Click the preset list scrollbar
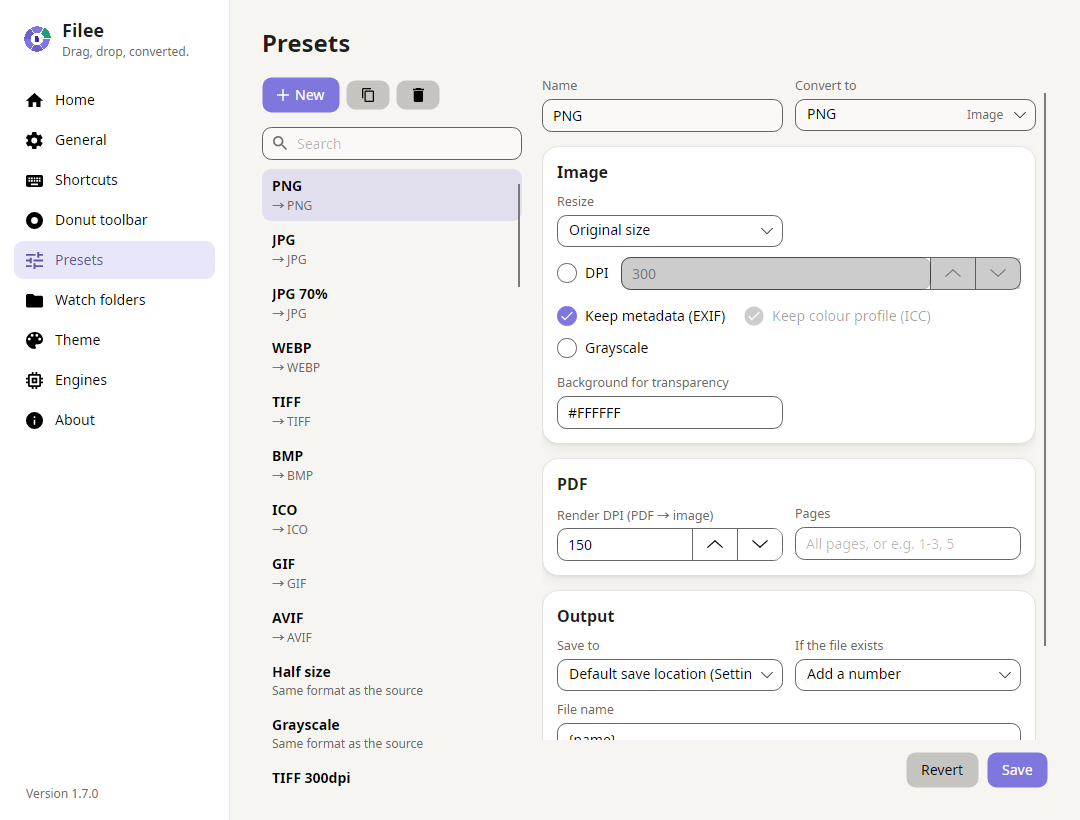The width and height of the screenshot is (1080, 820). pos(519,235)
